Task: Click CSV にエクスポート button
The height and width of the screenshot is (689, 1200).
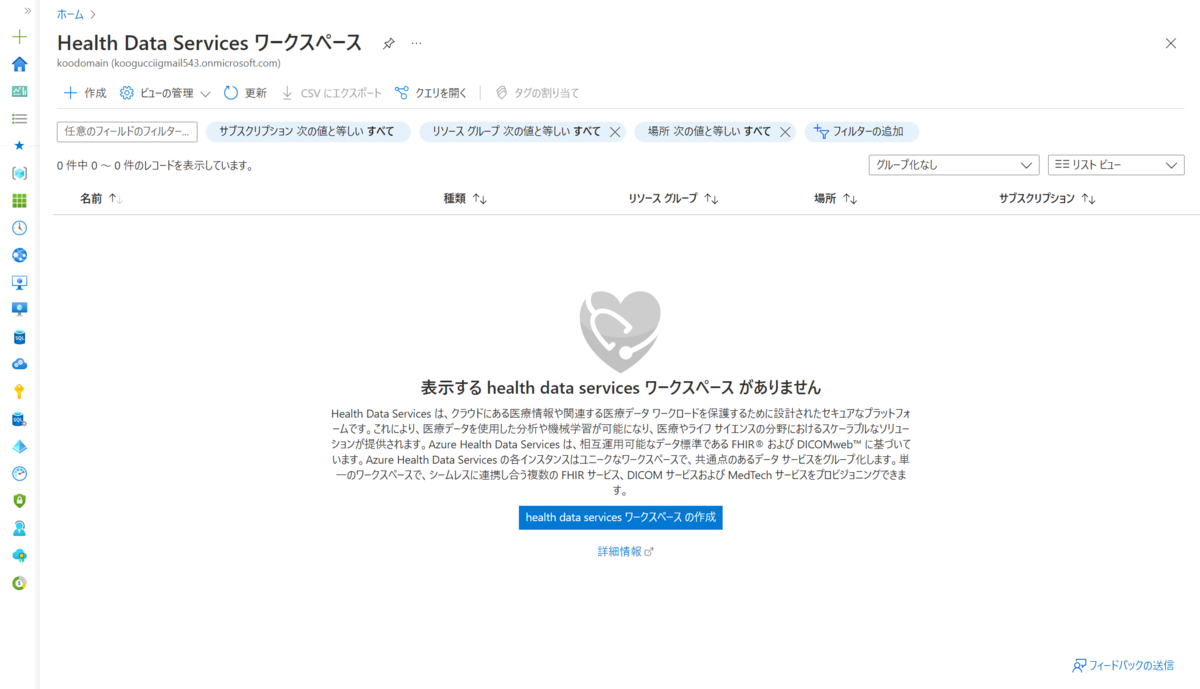Action: coord(331,93)
